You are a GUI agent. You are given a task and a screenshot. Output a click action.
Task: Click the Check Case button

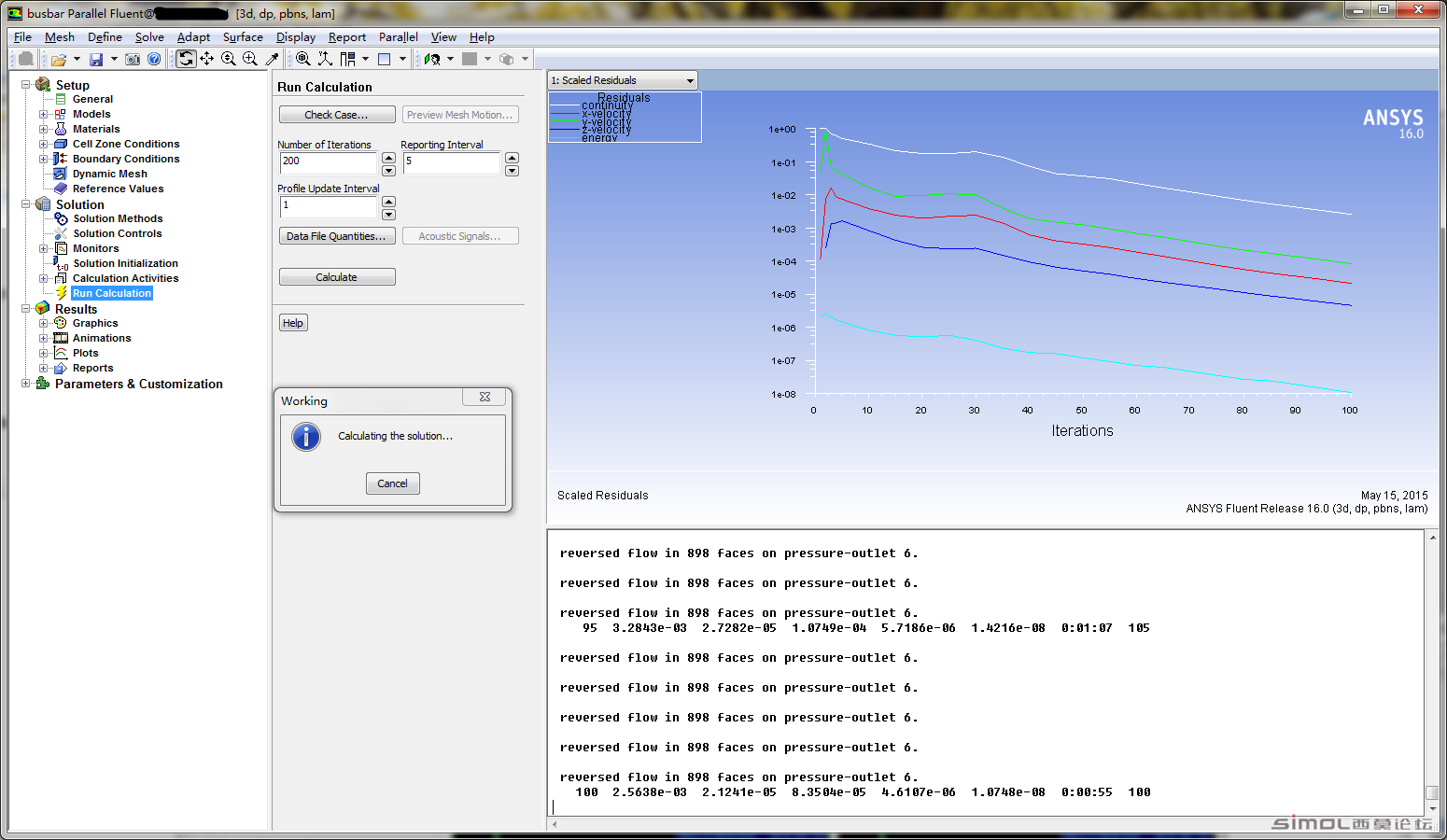(x=337, y=115)
